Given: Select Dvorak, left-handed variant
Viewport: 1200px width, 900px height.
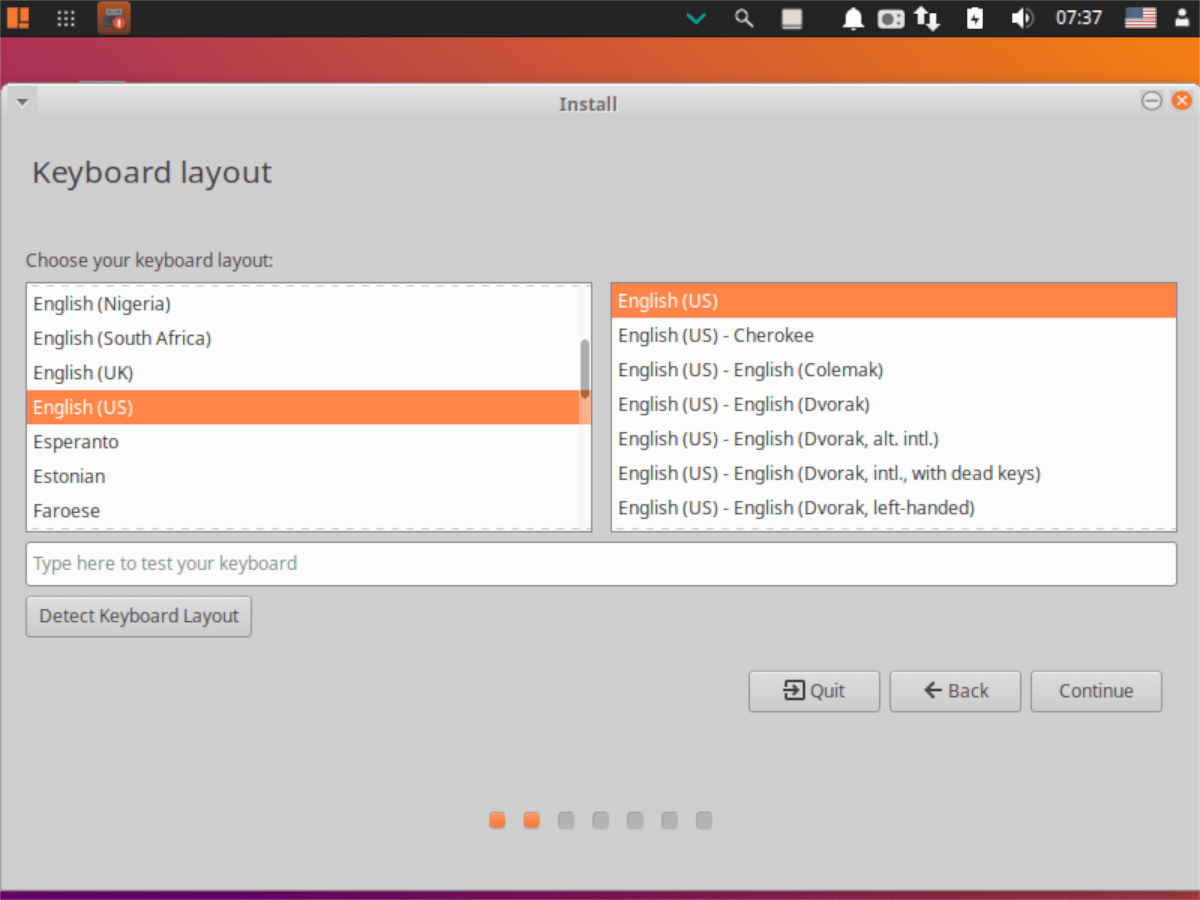Looking at the screenshot, I should (893, 508).
